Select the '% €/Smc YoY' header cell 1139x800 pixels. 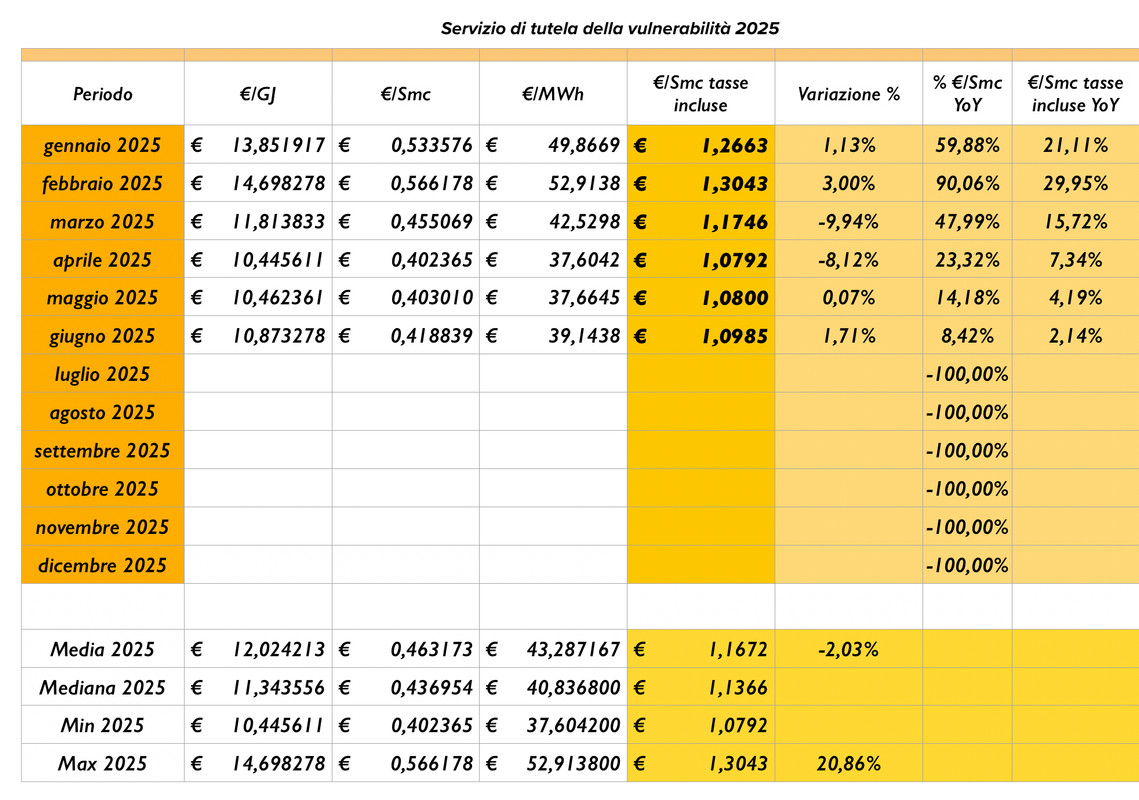[x=967, y=94]
